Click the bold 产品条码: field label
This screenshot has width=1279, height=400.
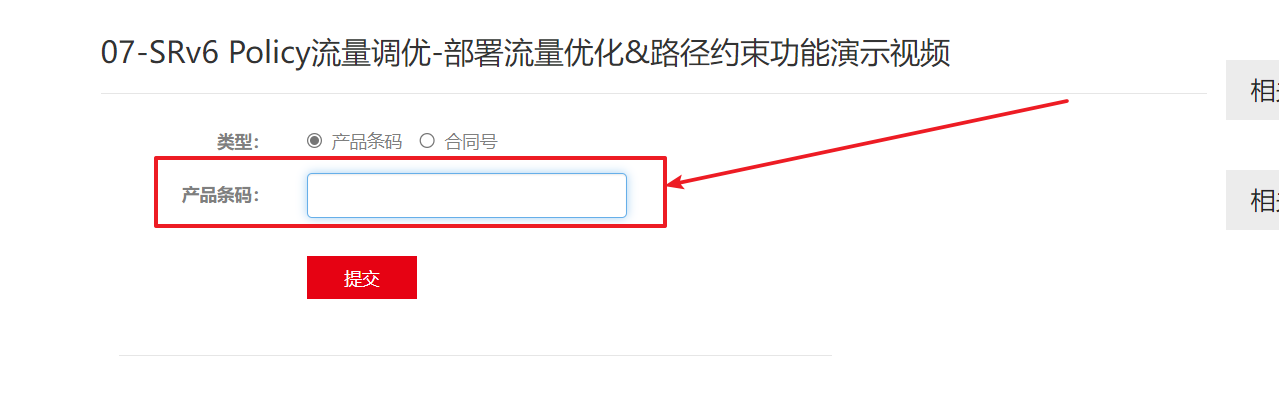click(220, 195)
